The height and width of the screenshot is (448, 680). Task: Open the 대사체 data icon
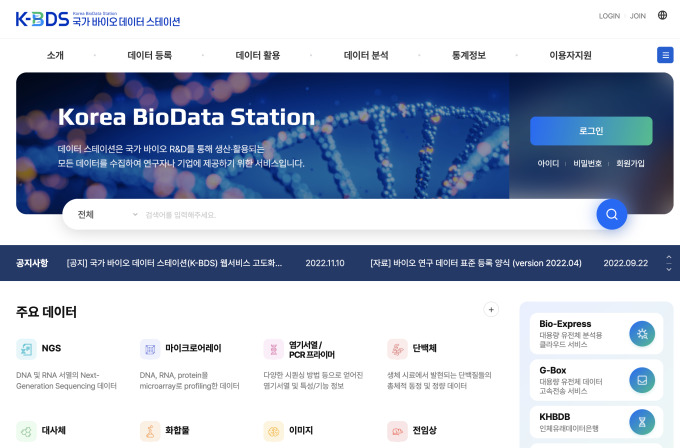tap(26, 432)
